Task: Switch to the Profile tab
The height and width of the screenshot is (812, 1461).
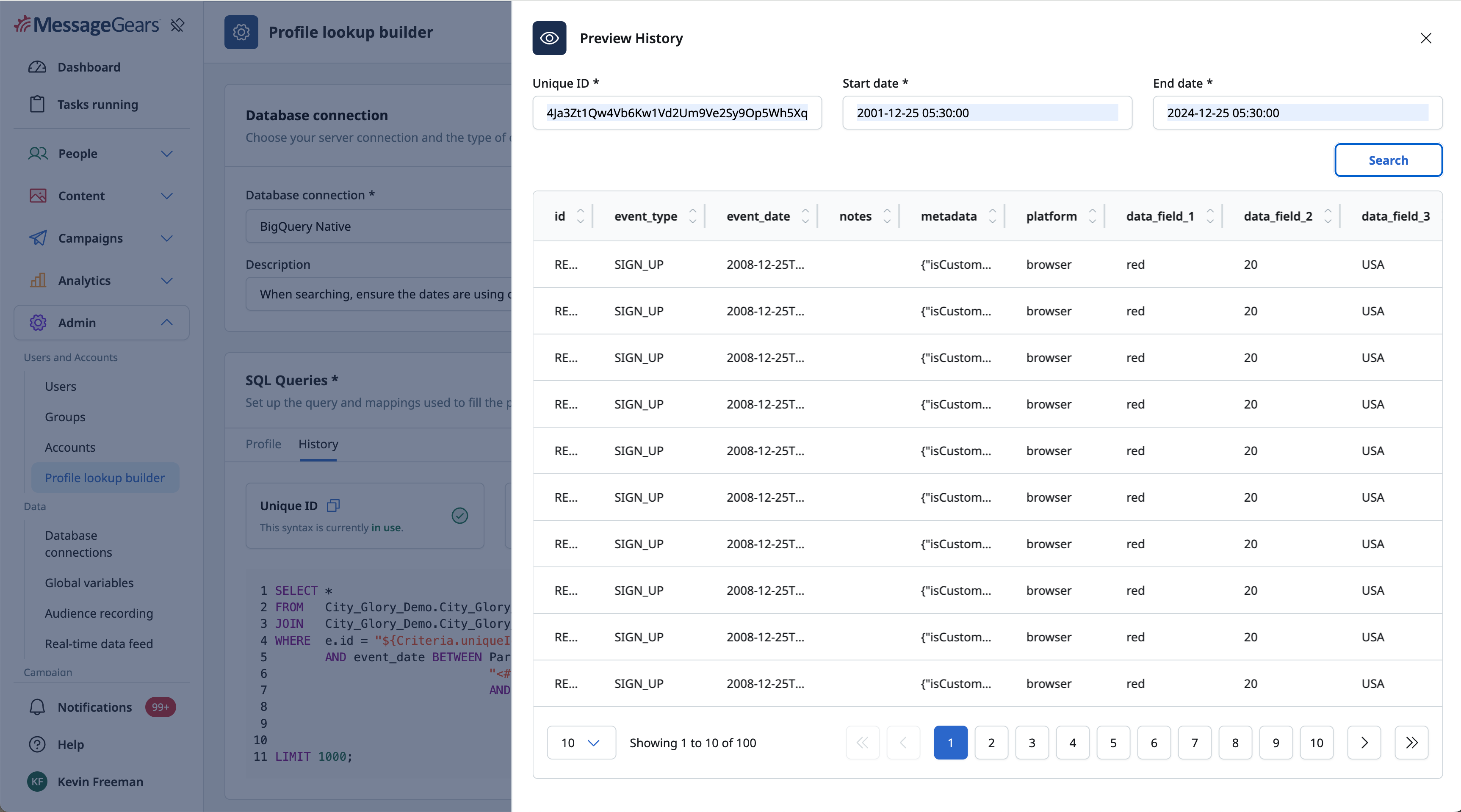Action: (x=263, y=444)
